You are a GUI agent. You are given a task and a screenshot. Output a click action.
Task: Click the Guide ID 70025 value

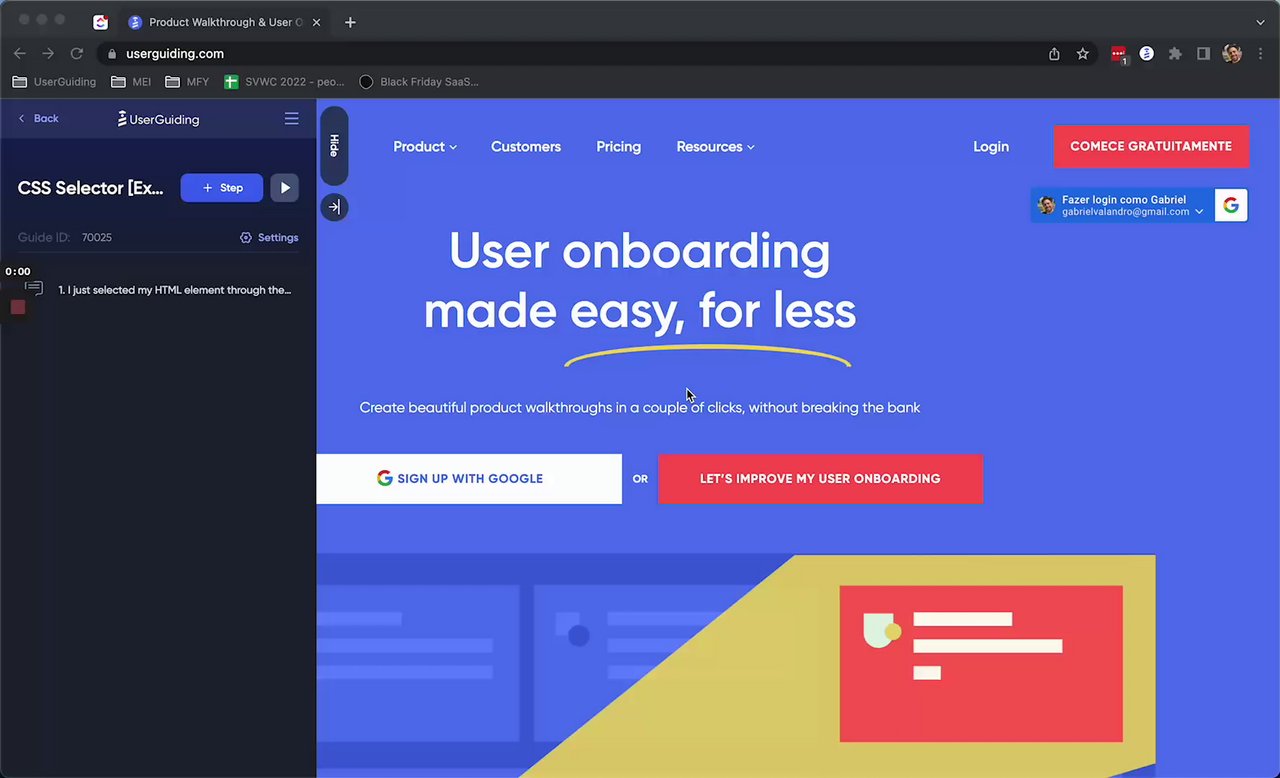pos(97,238)
